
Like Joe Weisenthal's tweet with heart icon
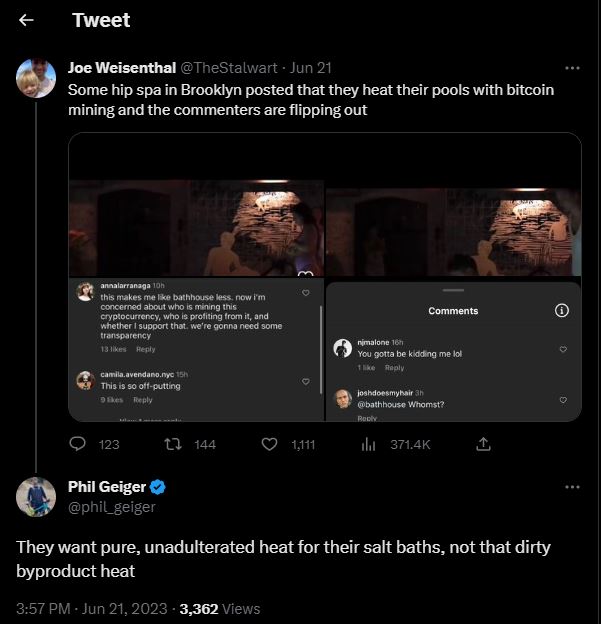pyautogui.click(x=269, y=444)
